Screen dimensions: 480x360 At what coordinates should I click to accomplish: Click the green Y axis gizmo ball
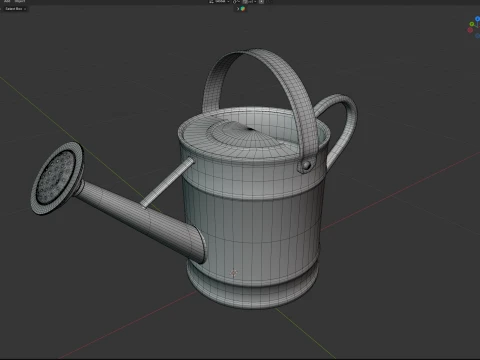pyautogui.click(x=472, y=24)
